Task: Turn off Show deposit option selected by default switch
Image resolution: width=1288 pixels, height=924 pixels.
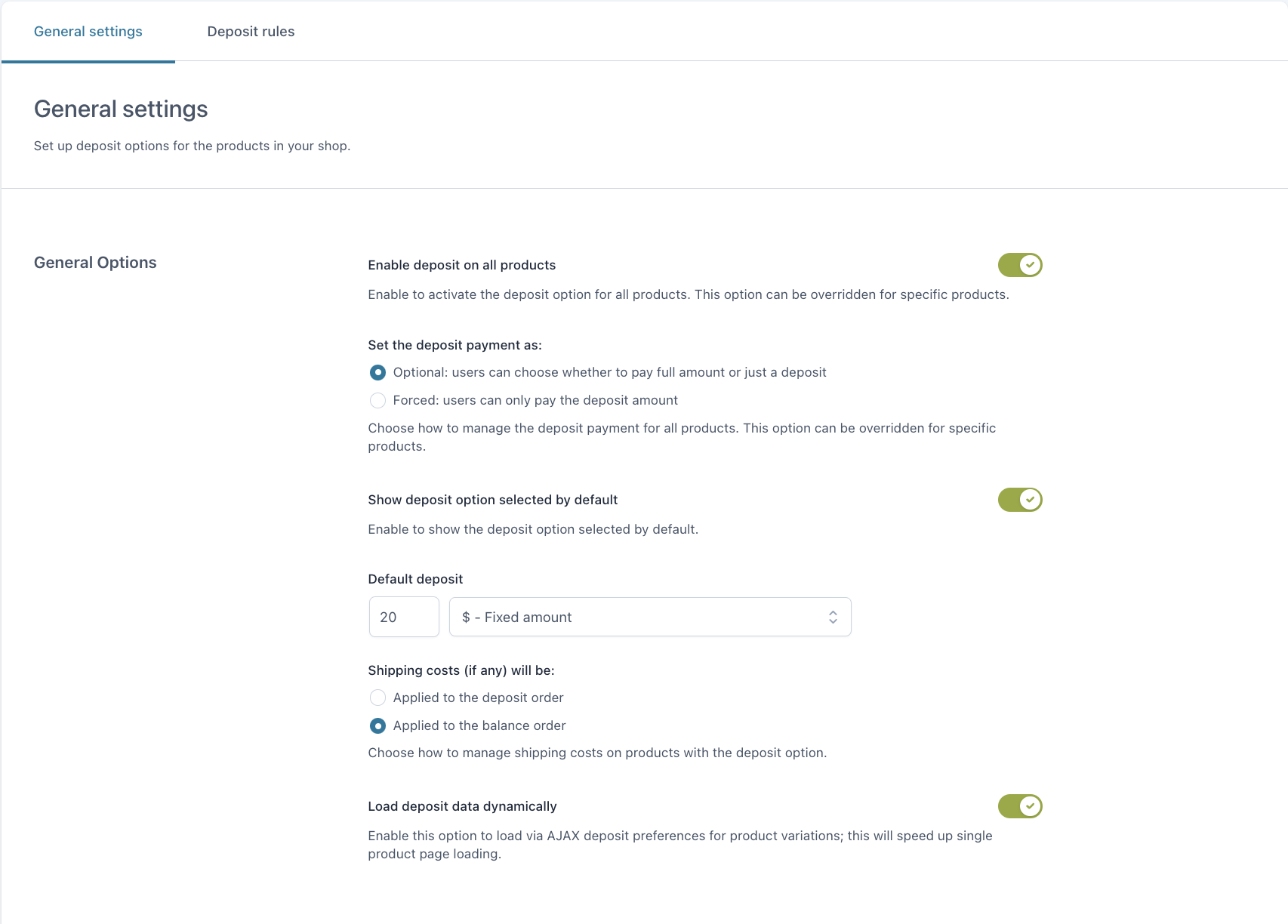Action: click(1019, 500)
